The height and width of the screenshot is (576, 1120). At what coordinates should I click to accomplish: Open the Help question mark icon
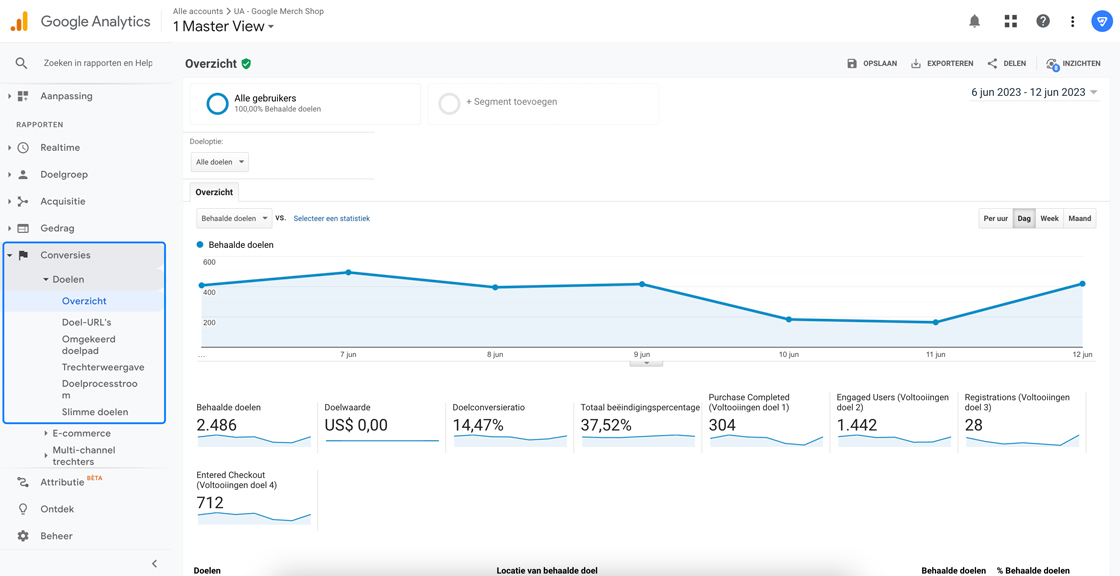click(x=1043, y=21)
